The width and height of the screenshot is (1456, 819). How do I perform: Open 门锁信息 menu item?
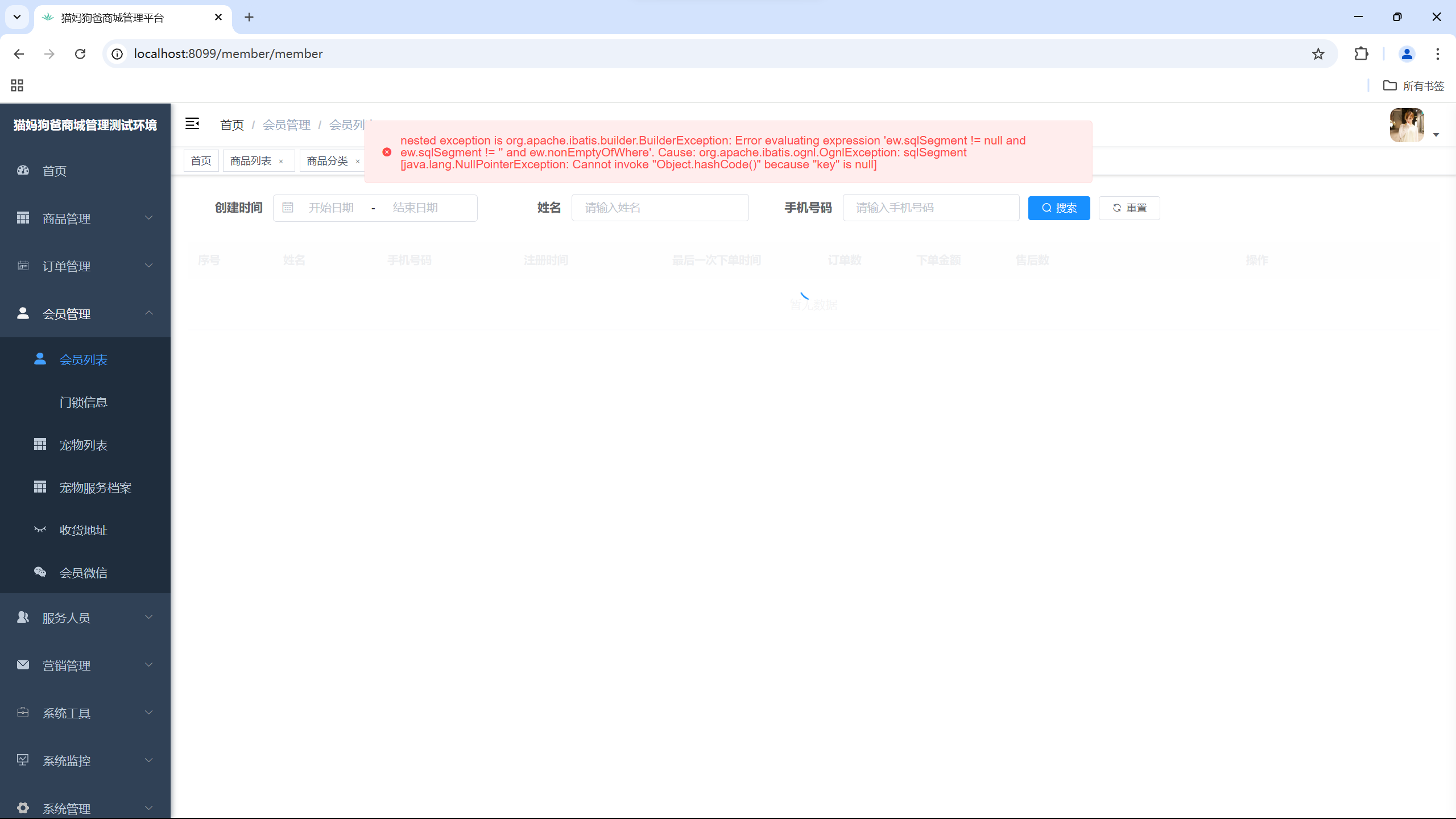coord(84,402)
